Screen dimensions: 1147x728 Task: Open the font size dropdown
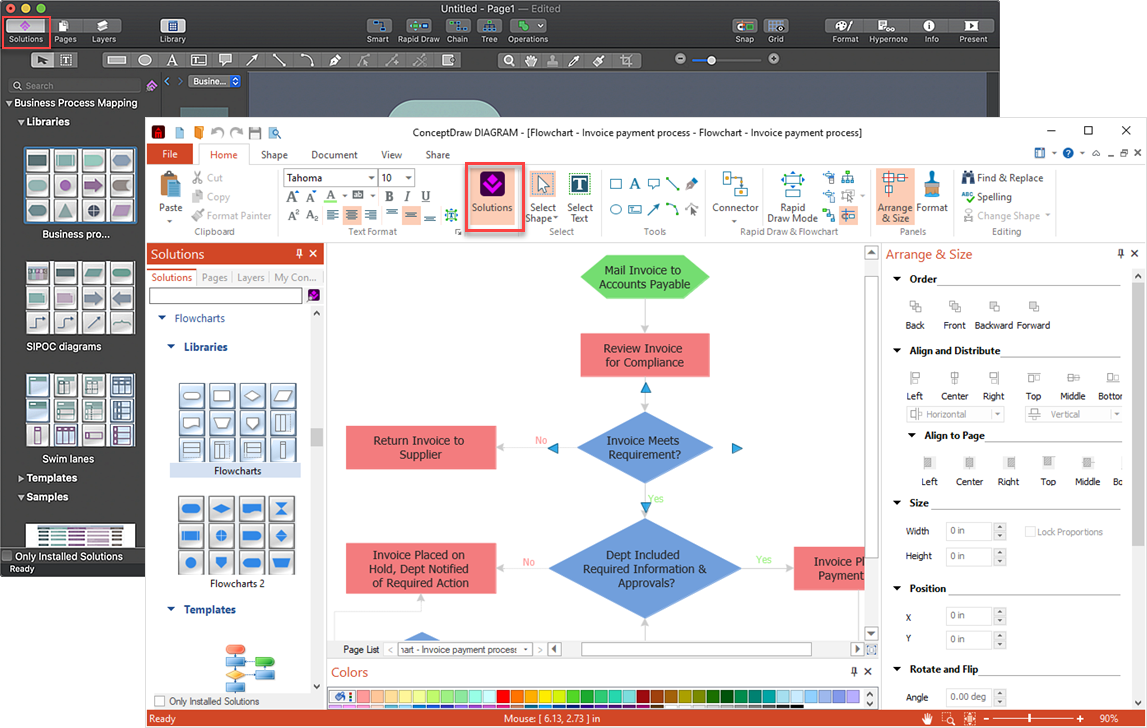click(x=408, y=178)
